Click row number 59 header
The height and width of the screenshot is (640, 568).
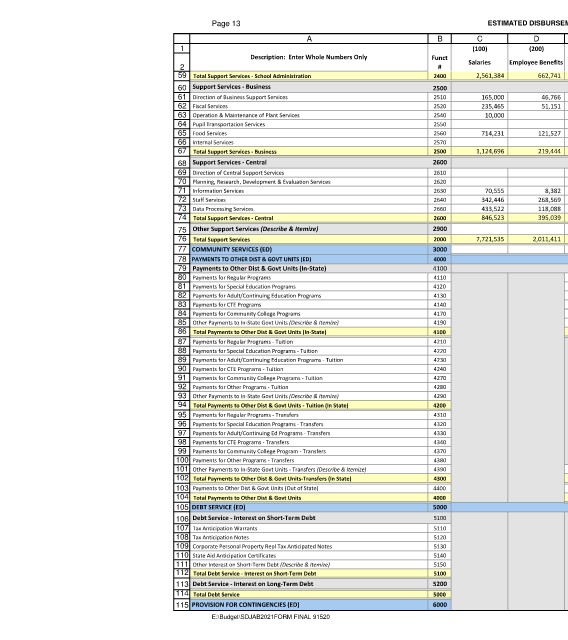click(182, 76)
